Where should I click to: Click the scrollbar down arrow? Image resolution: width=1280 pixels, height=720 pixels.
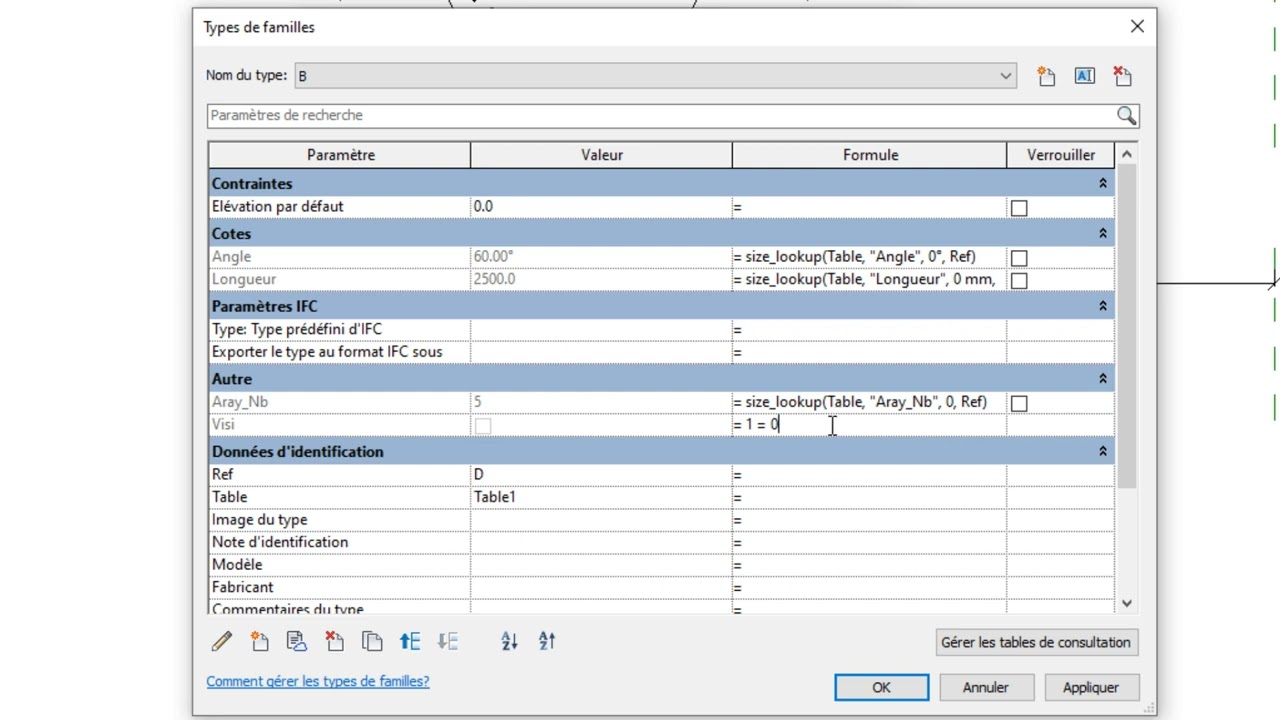click(1127, 603)
